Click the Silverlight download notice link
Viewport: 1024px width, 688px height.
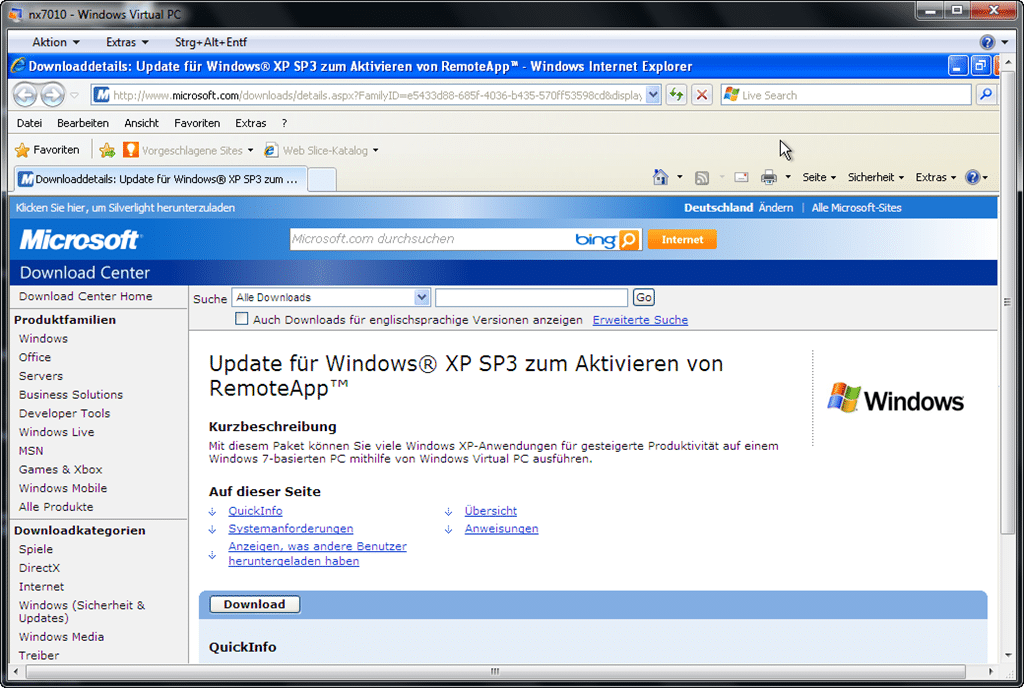[x=125, y=208]
